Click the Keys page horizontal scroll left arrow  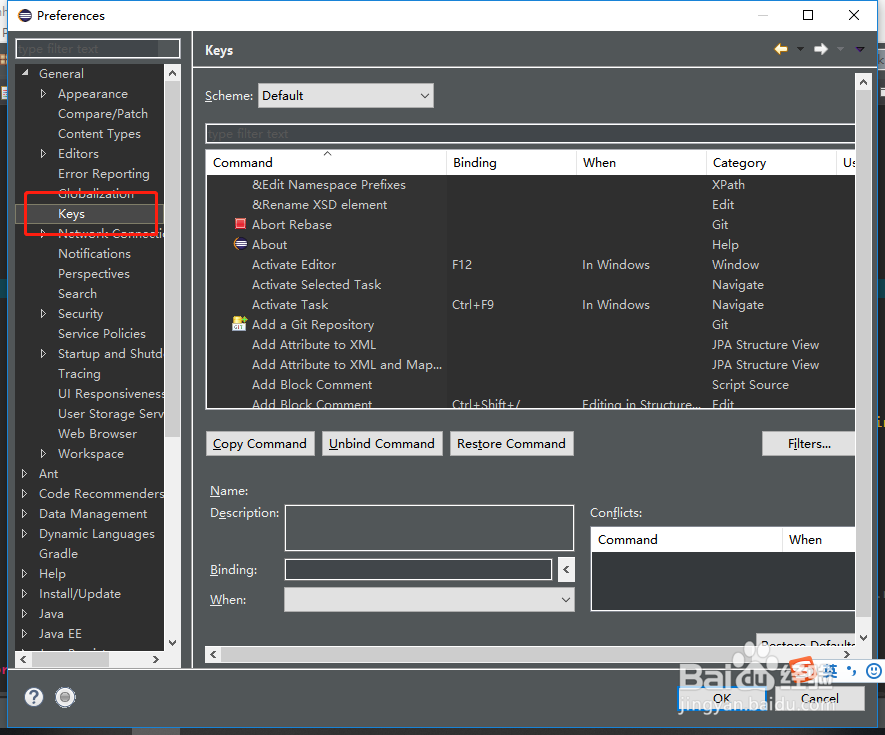pos(213,654)
